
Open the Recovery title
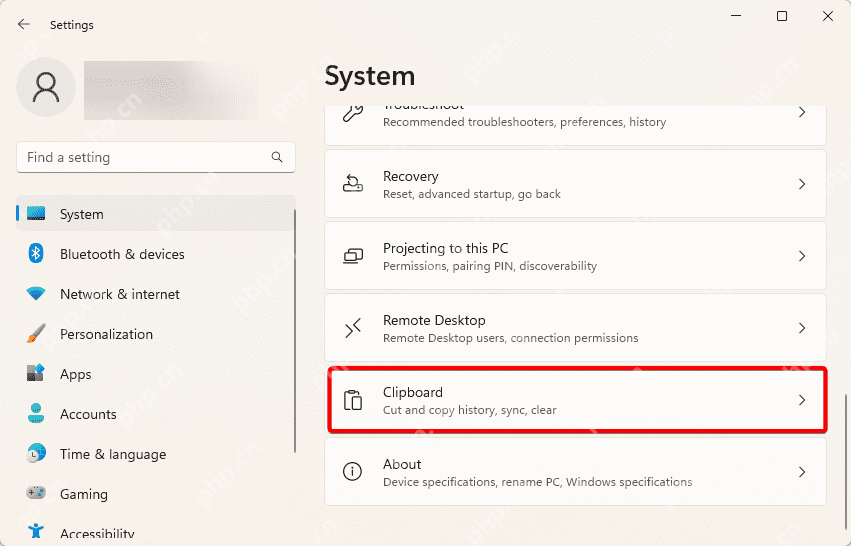point(410,176)
